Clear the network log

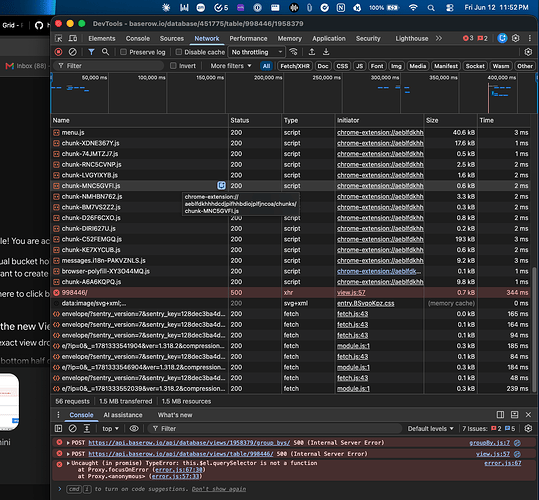(x=73, y=52)
